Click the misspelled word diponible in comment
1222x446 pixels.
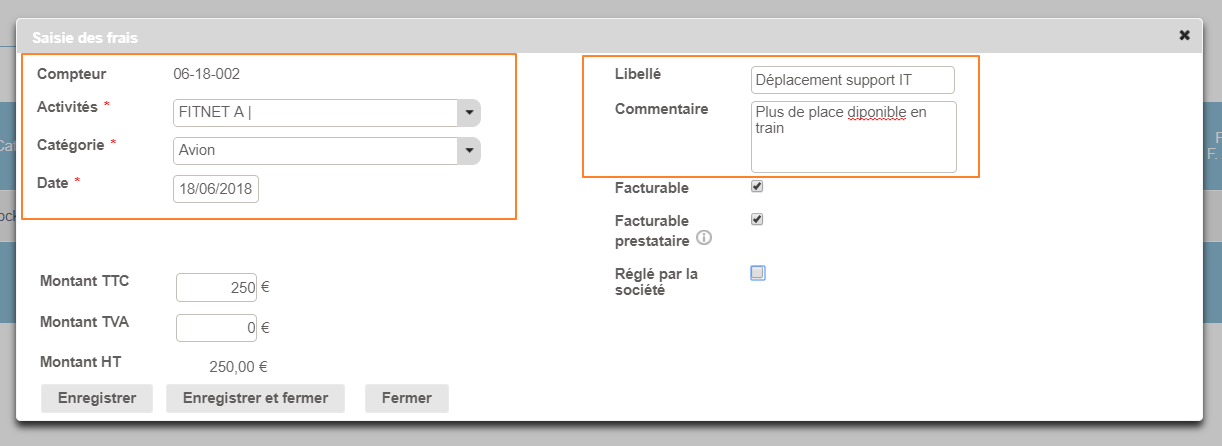(876, 113)
